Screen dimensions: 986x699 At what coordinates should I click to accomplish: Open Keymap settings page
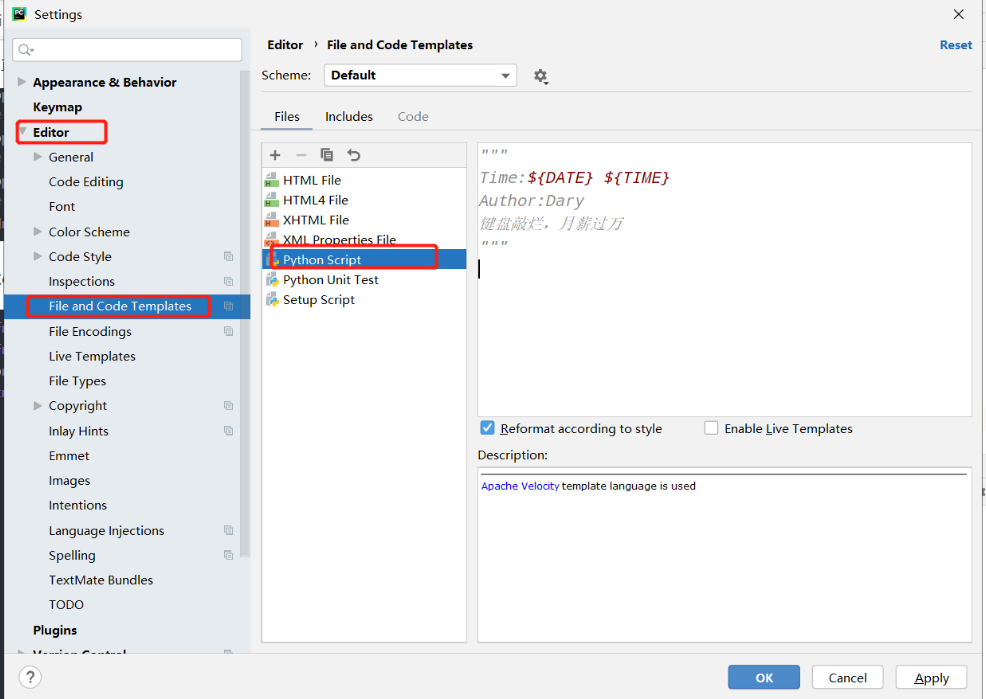[x=57, y=107]
